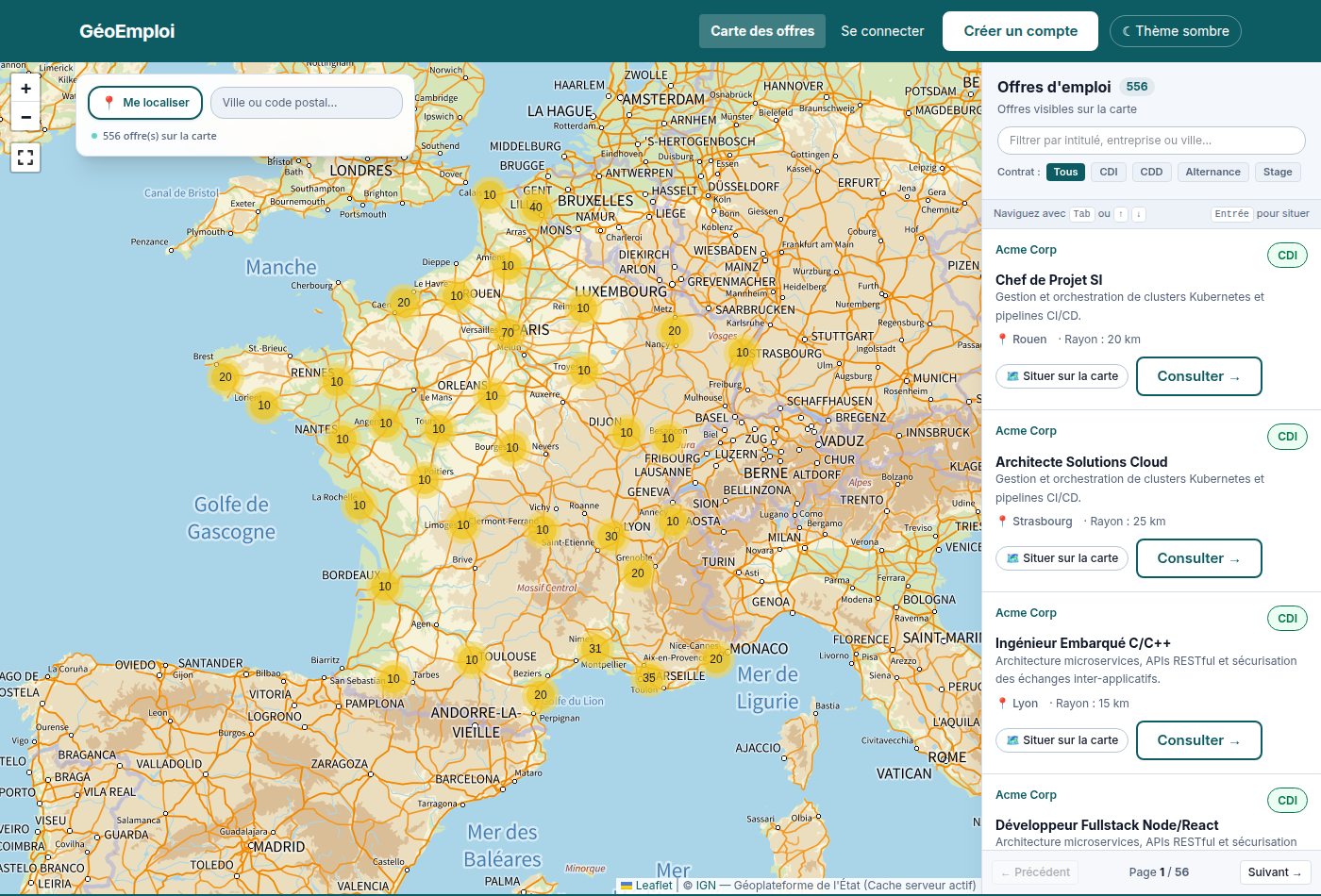
Task: Filter offers by CDD contract
Action: coord(1151,172)
